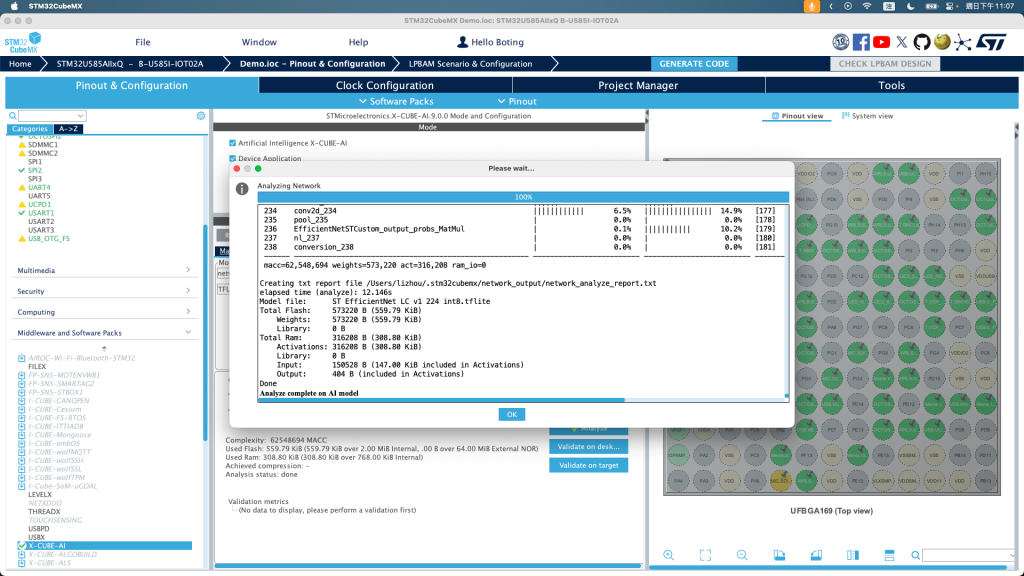Open the peripheral search combo box

pos(52,116)
